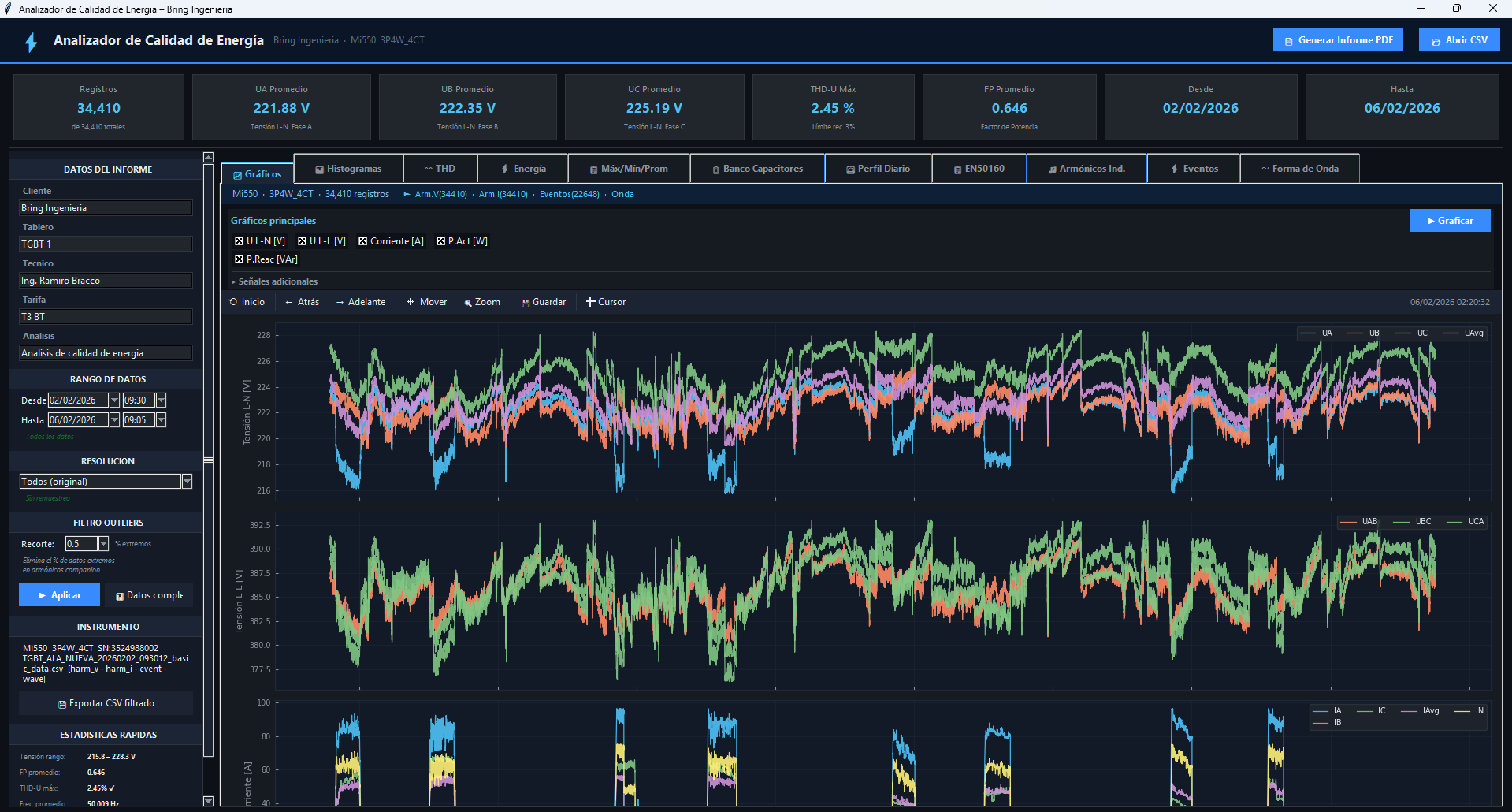Open the Resolucion dropdown
The width and height of the screenshot is (1512, 812).
pyautogui.click(x=187, y=482)
